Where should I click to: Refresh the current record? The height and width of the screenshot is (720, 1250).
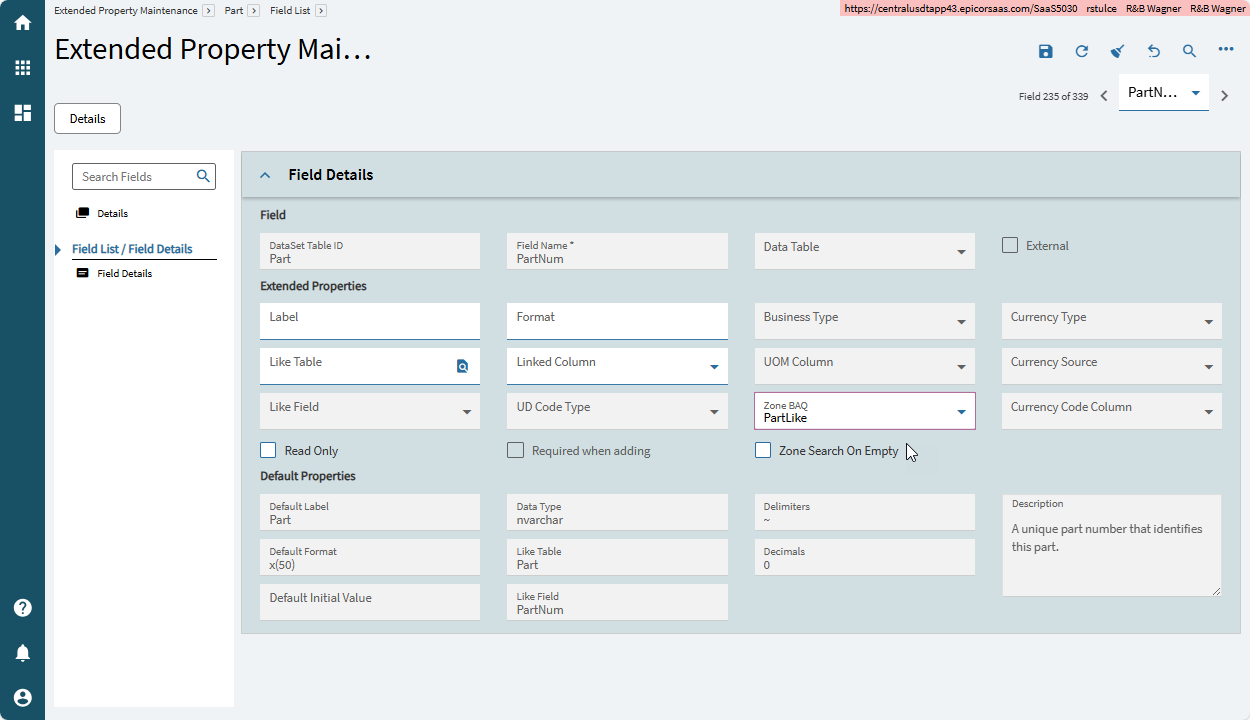(x=1081, y=51)
